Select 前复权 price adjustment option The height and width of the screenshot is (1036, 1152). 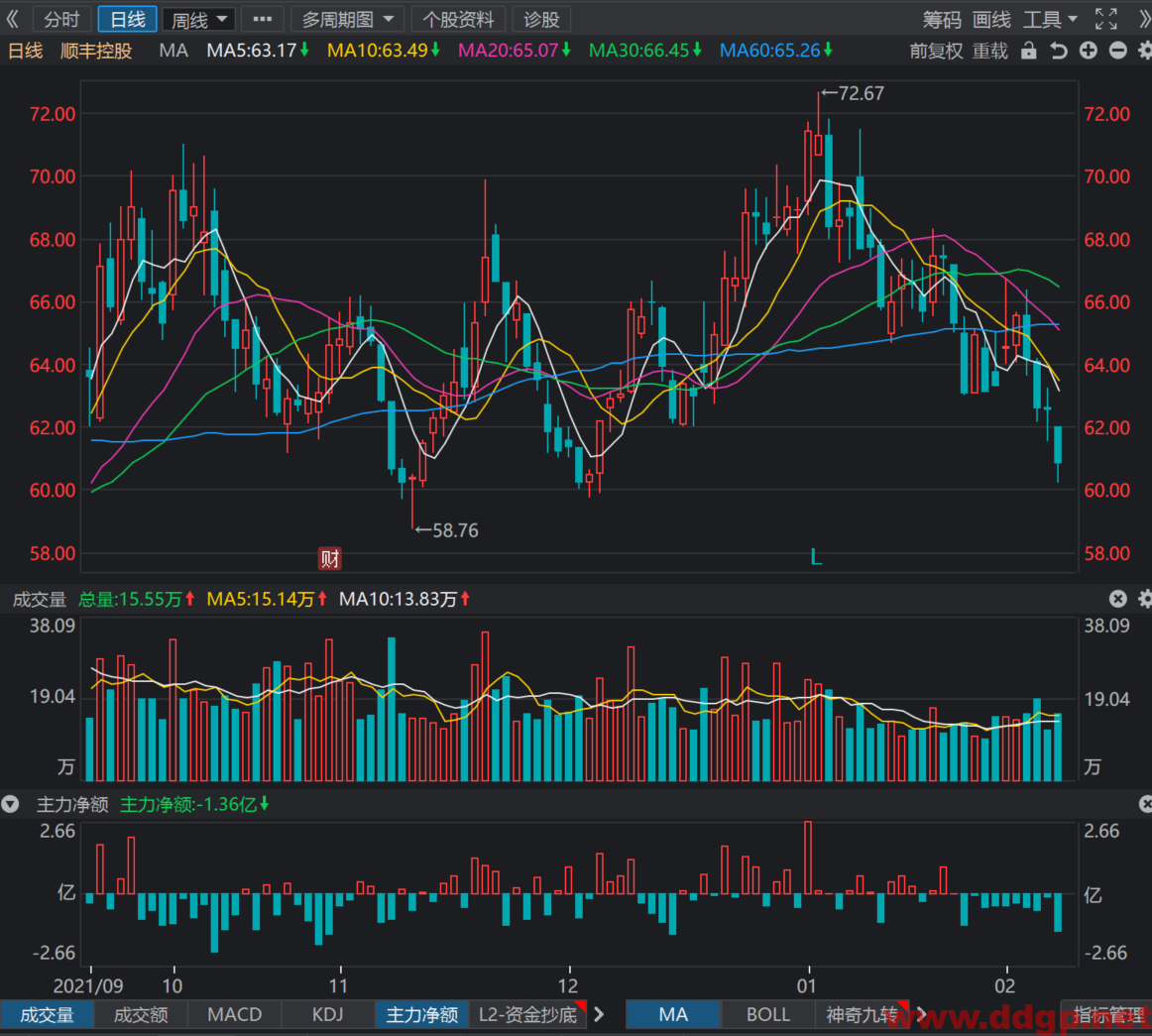click(936, 51)
